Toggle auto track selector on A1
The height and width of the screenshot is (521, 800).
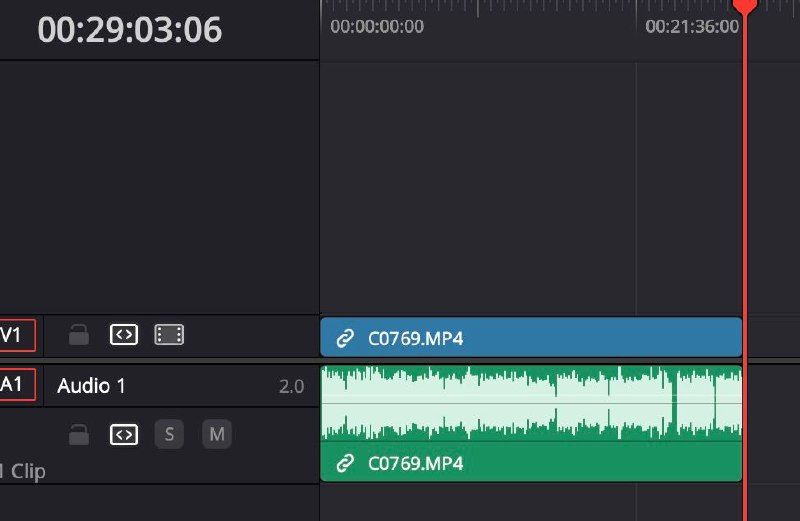124,435
